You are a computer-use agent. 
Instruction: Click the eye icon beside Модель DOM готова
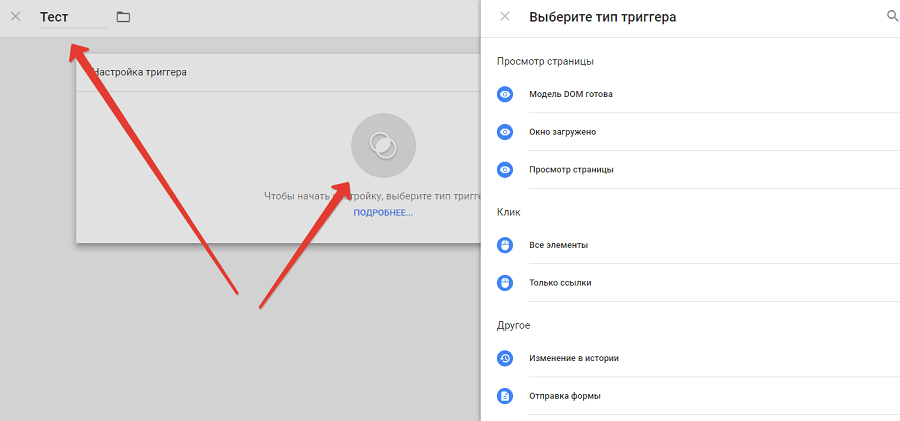pyautogui.click(x=505, y=94)
